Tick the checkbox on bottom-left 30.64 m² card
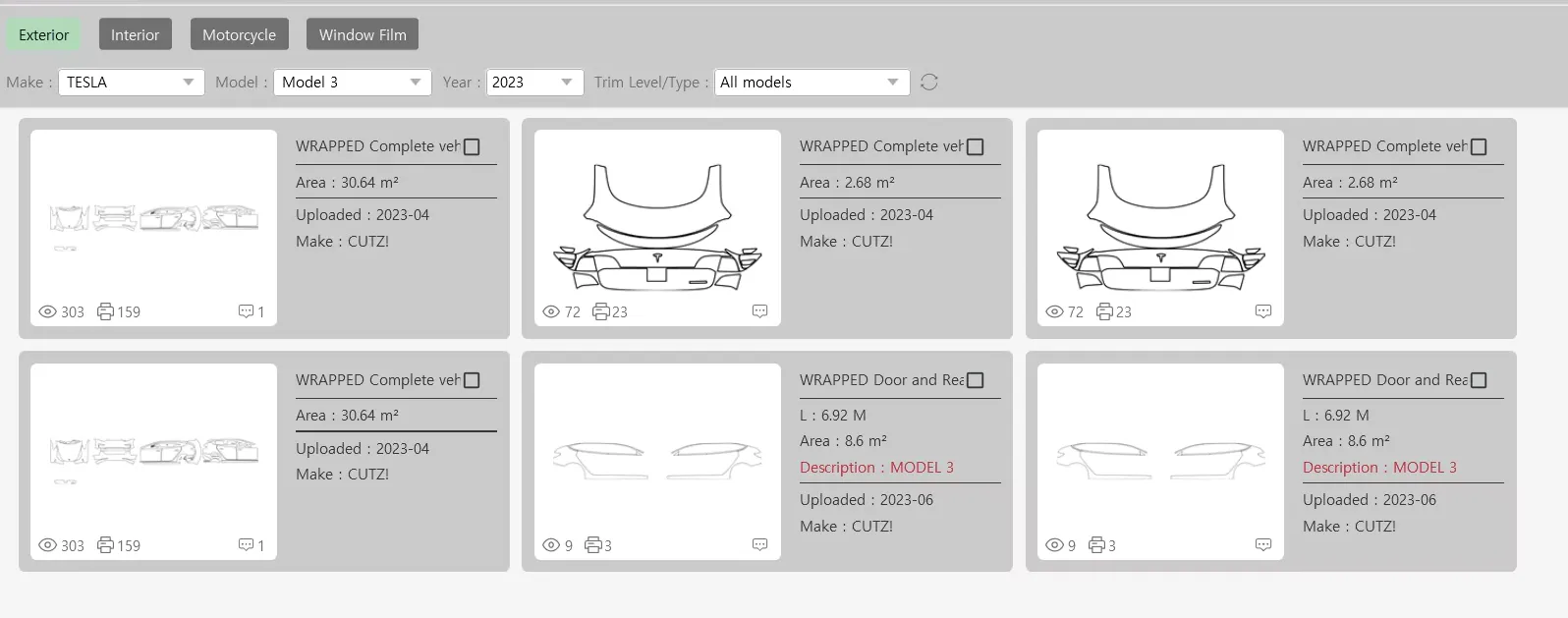The image size is (1568, 618). [472, 381]
